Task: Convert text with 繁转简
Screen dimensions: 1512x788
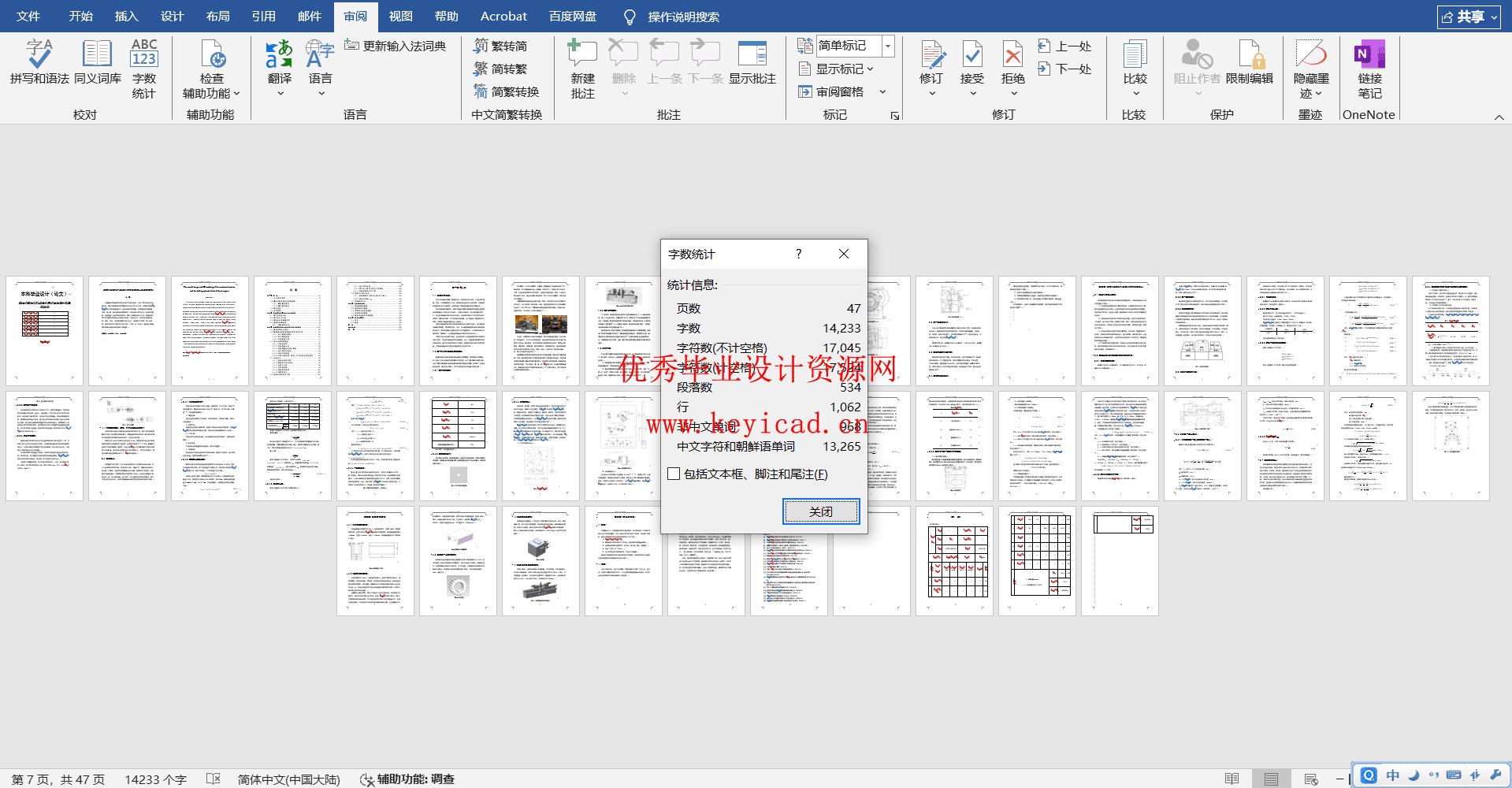Action: pyautogui.click(x=500, y=46)
